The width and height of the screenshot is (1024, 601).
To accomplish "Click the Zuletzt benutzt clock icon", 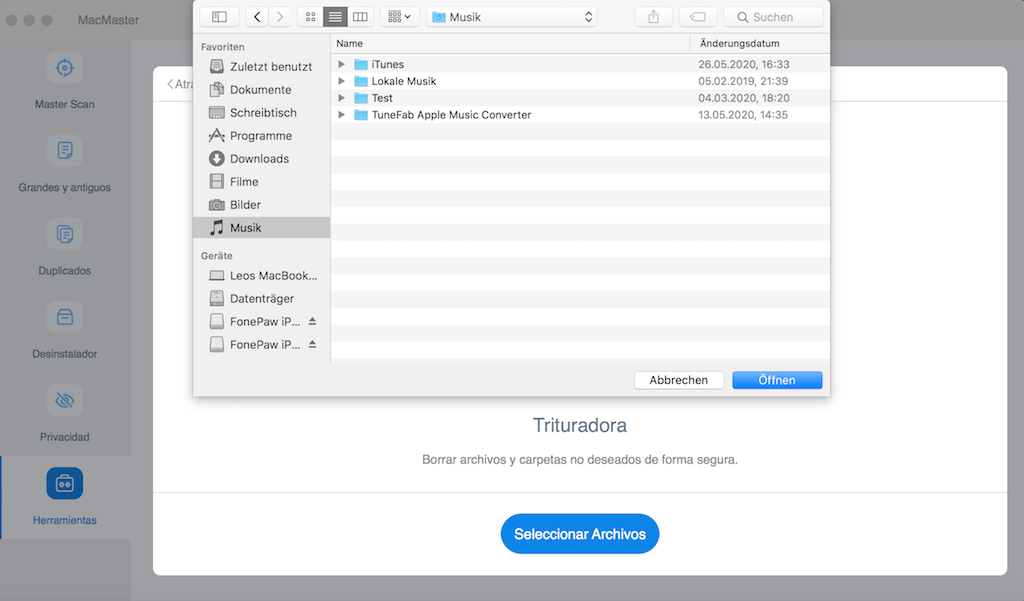I will [216, 67].
